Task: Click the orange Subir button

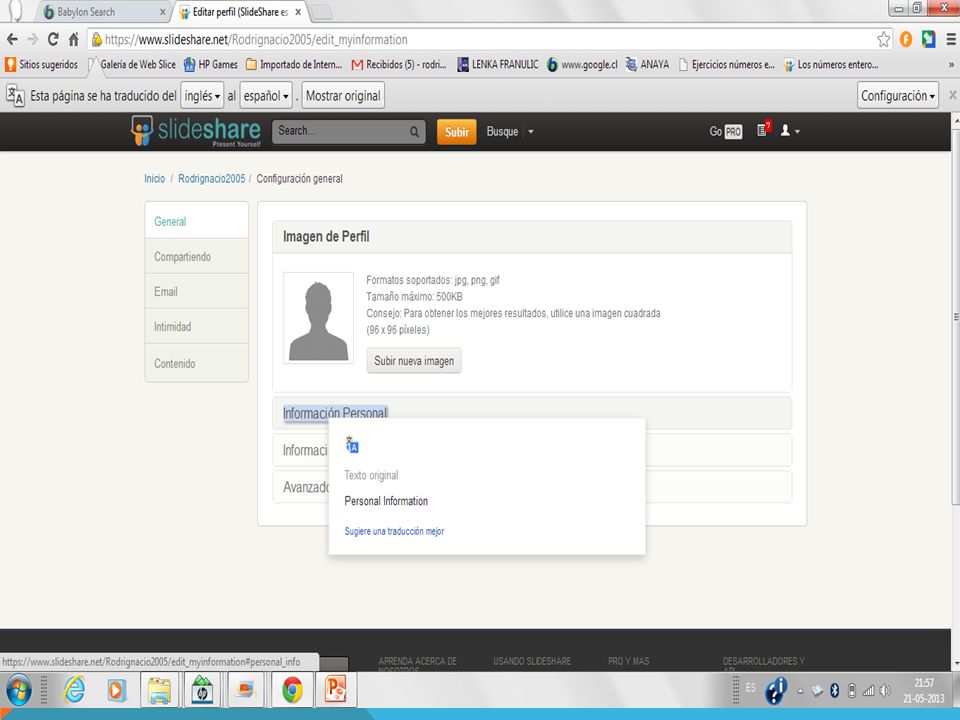Action: 457,132
